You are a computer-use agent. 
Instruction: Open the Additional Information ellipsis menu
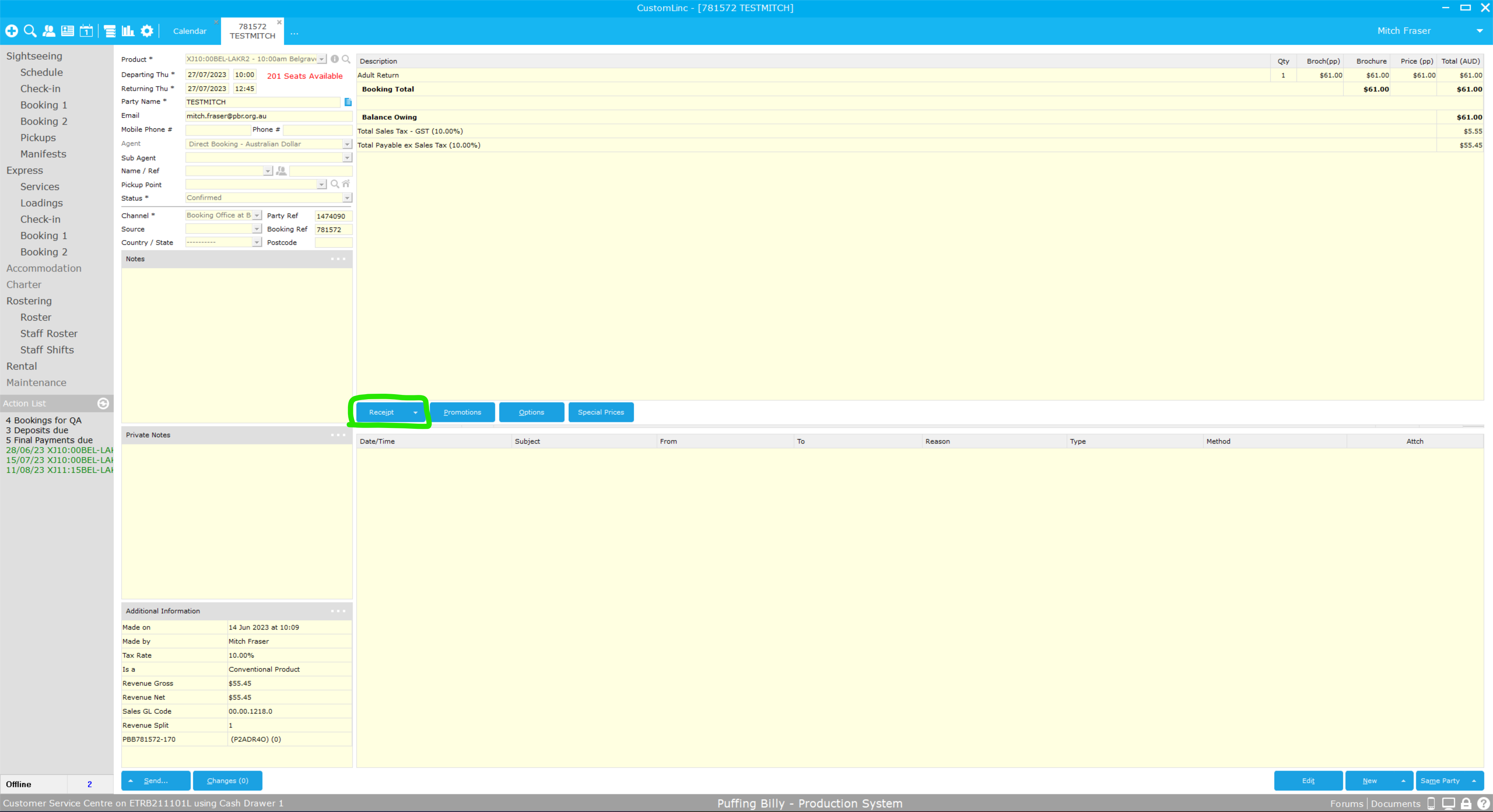pyautogui.click(x=338, y=611)
